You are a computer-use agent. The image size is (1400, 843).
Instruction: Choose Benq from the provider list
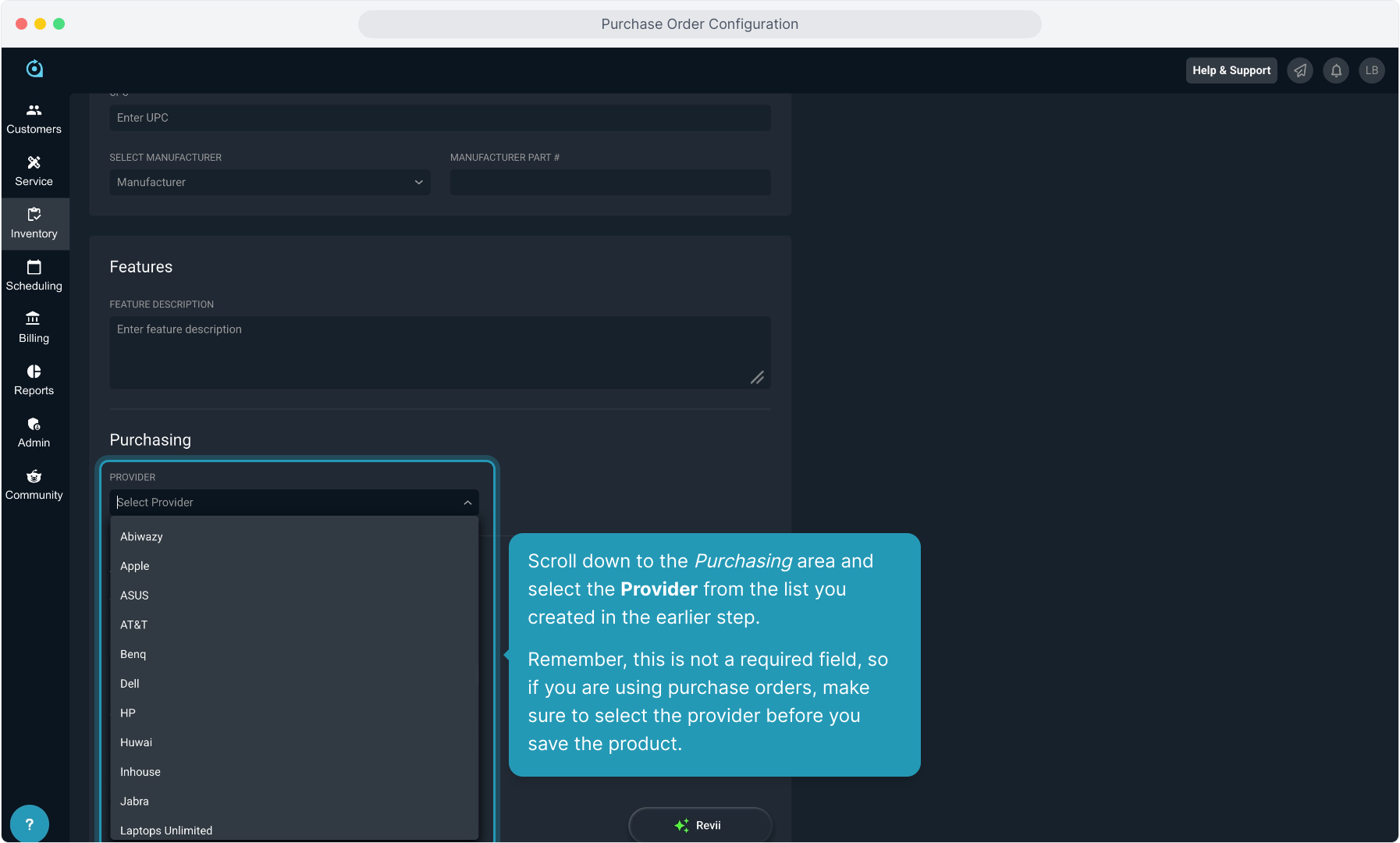[294, 655]
